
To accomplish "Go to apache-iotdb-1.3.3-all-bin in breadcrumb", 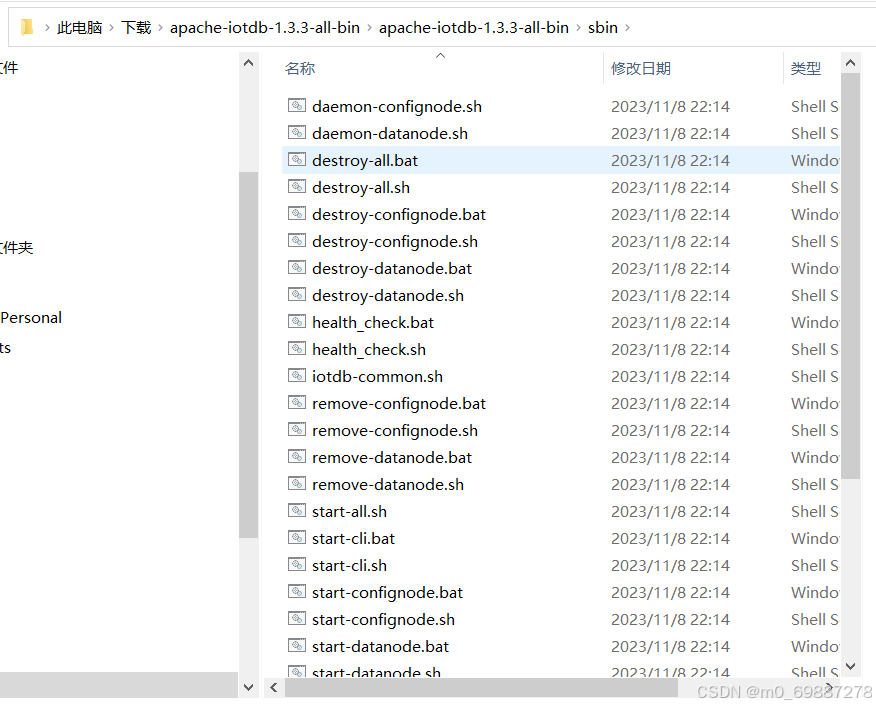I will coord(264,27).
